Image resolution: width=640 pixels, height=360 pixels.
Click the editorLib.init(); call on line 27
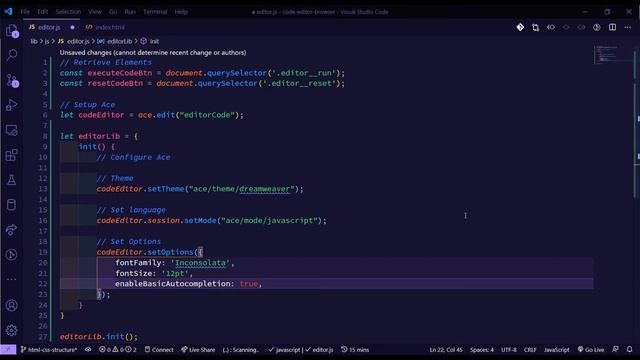click(99, 337)
